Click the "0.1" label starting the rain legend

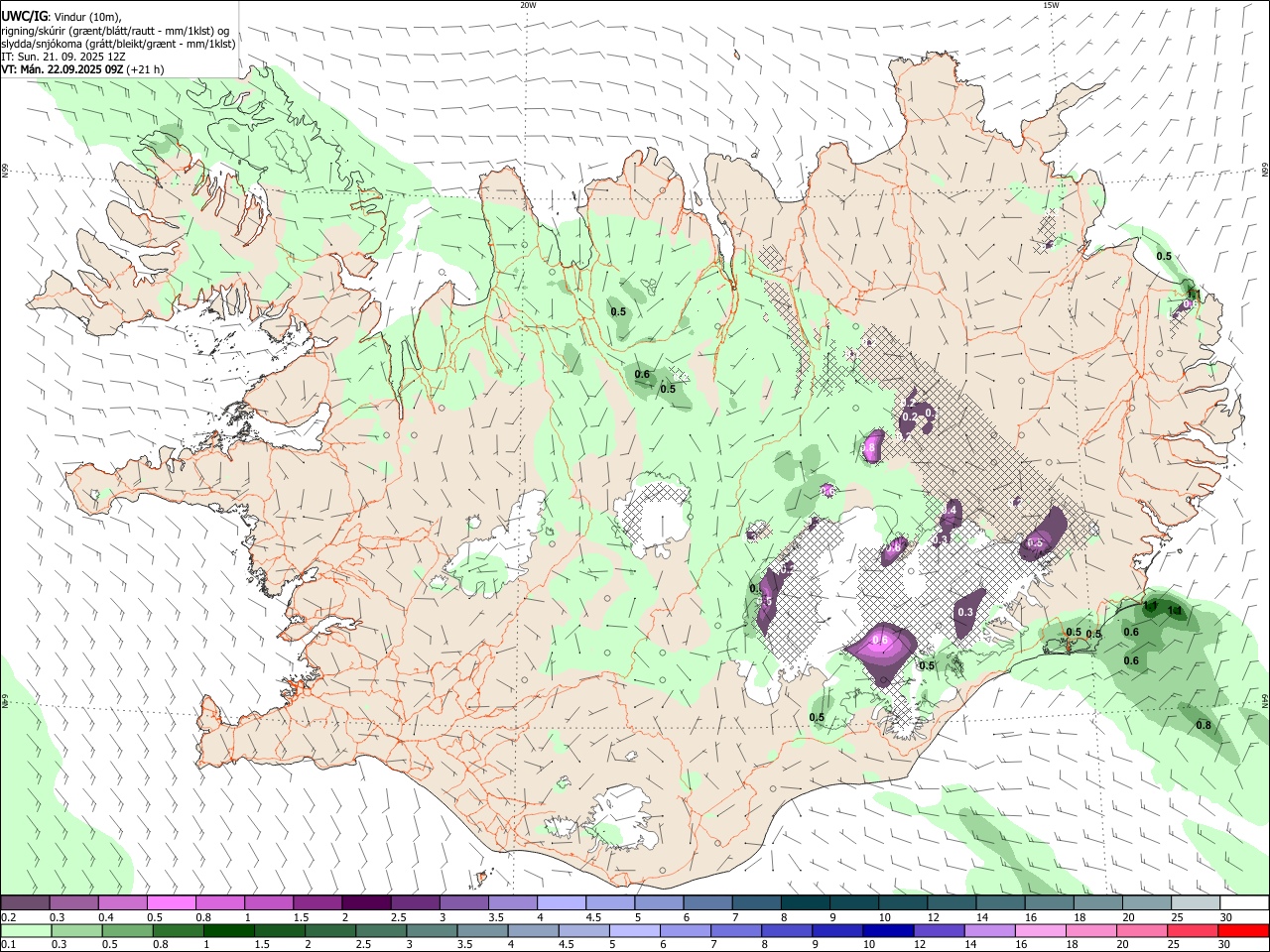8,945
